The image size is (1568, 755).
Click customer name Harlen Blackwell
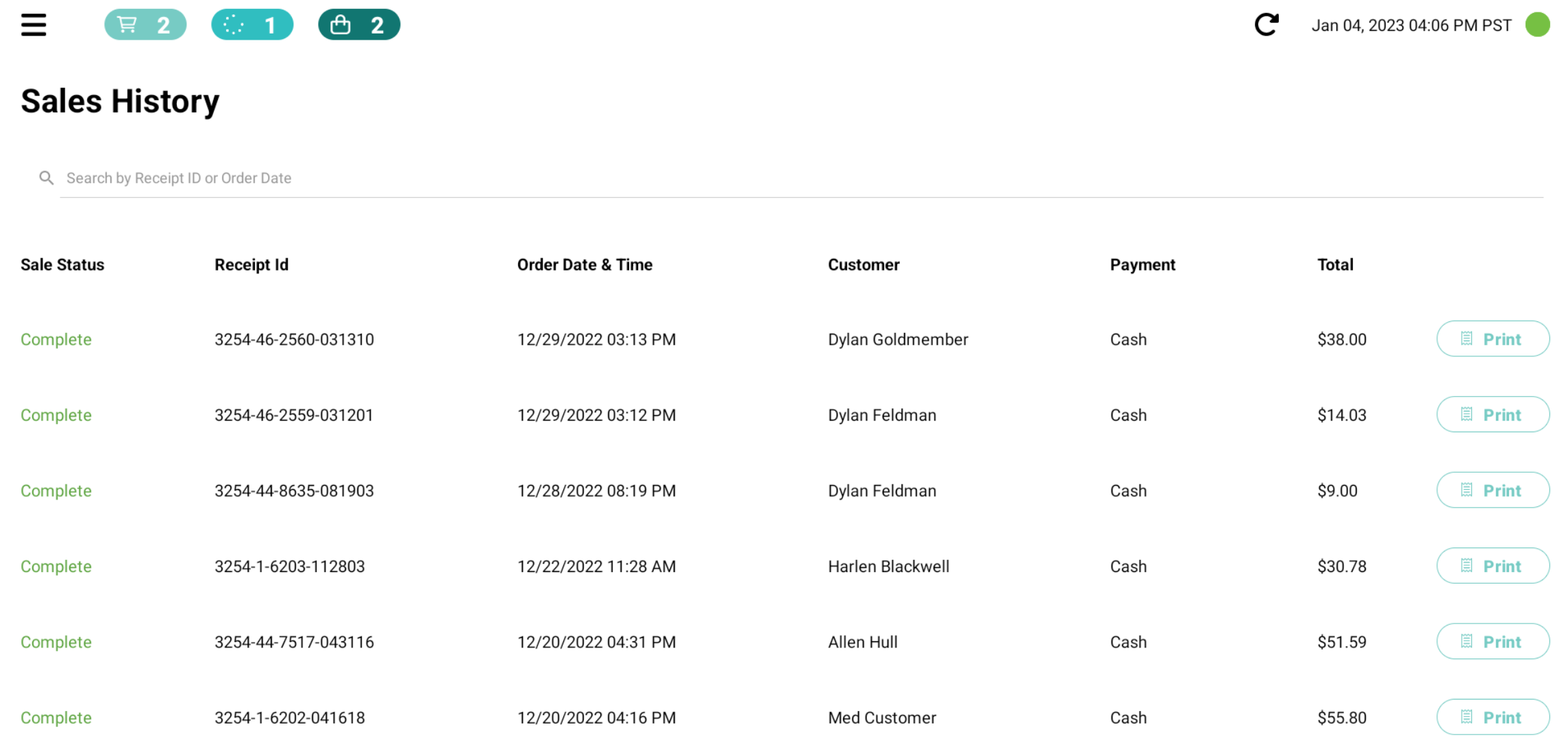coord(889,567)
